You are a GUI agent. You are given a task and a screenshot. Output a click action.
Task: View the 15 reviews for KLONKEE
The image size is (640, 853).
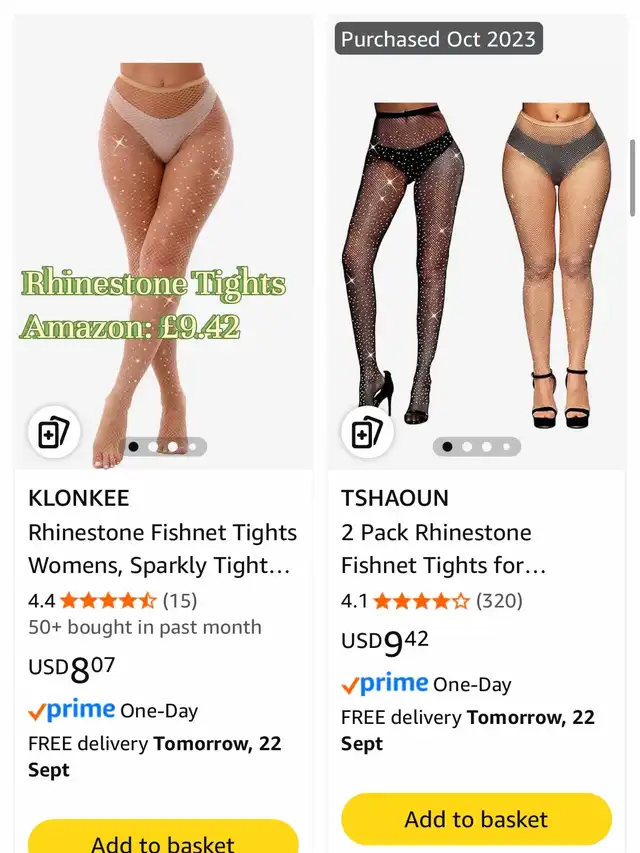(x=180, y=601)
